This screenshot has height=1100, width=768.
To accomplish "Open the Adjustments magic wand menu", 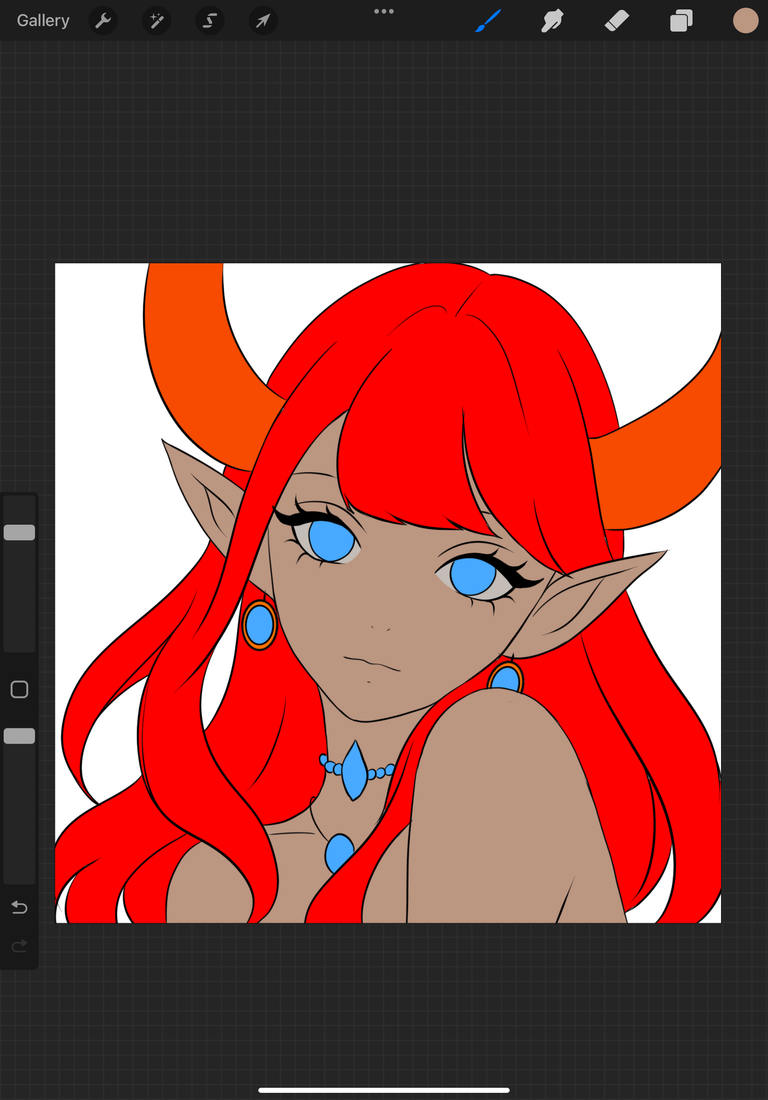I will [x=156, y=21].
